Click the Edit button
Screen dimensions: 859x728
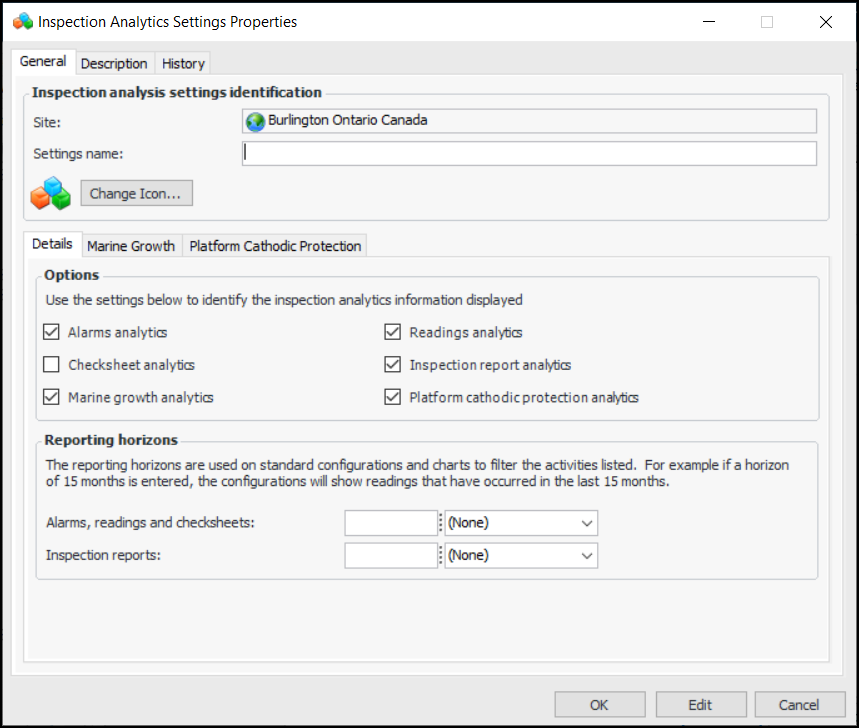[700, 705]
